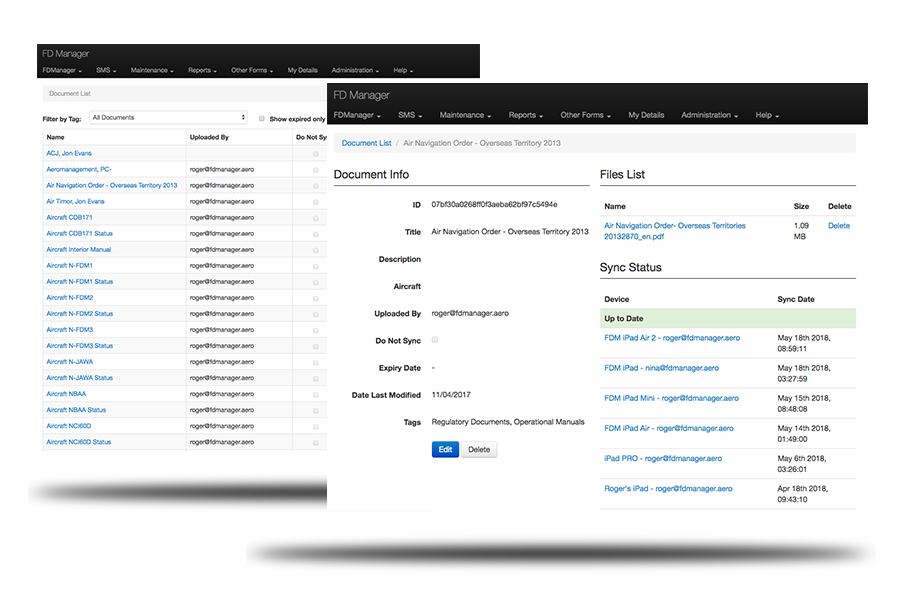
Task: Toggle the Do Not Sync checkbox in Document Info
Action: (x=435, y=339)
